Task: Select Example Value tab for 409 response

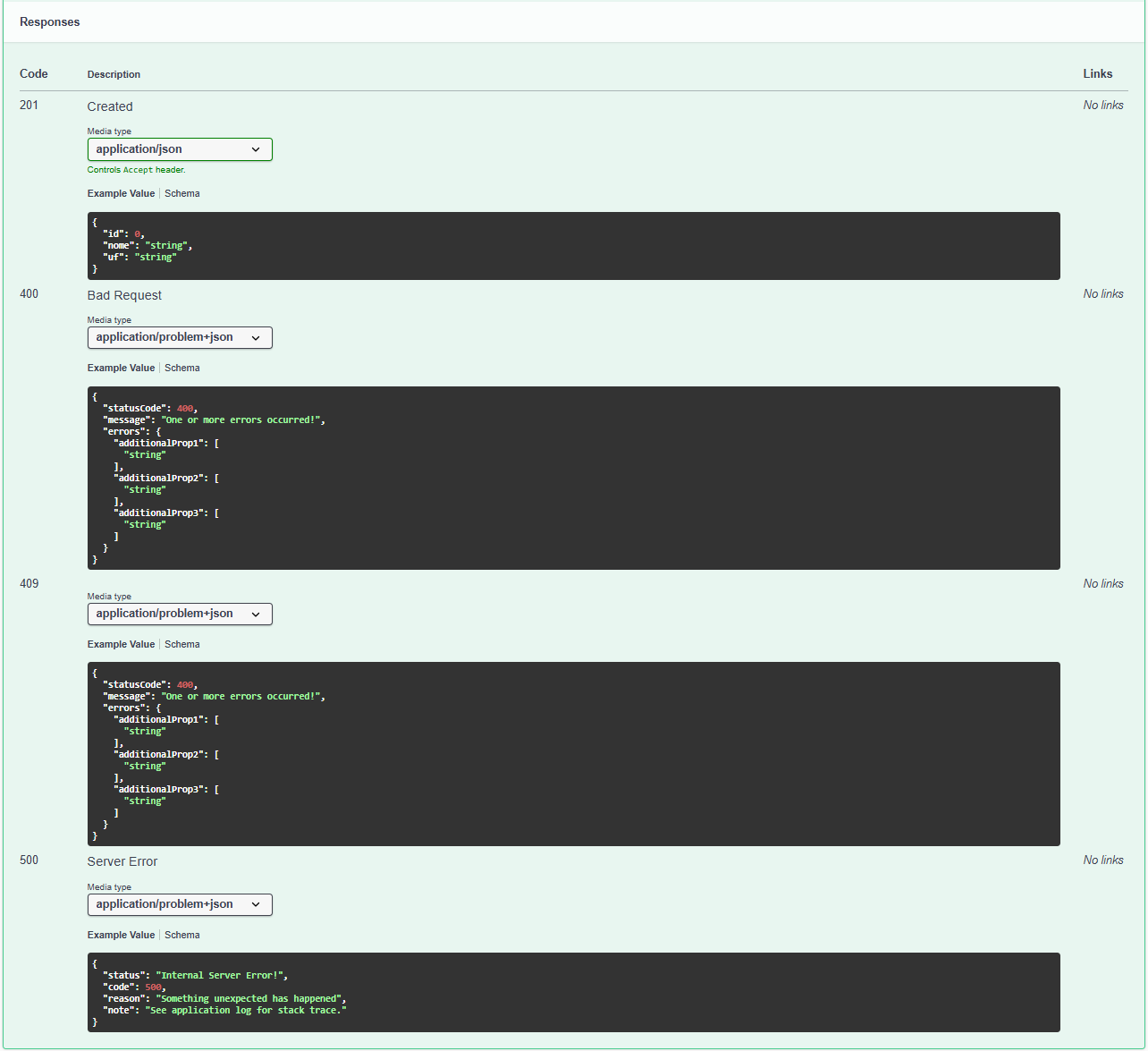Action: click(121, 644)
